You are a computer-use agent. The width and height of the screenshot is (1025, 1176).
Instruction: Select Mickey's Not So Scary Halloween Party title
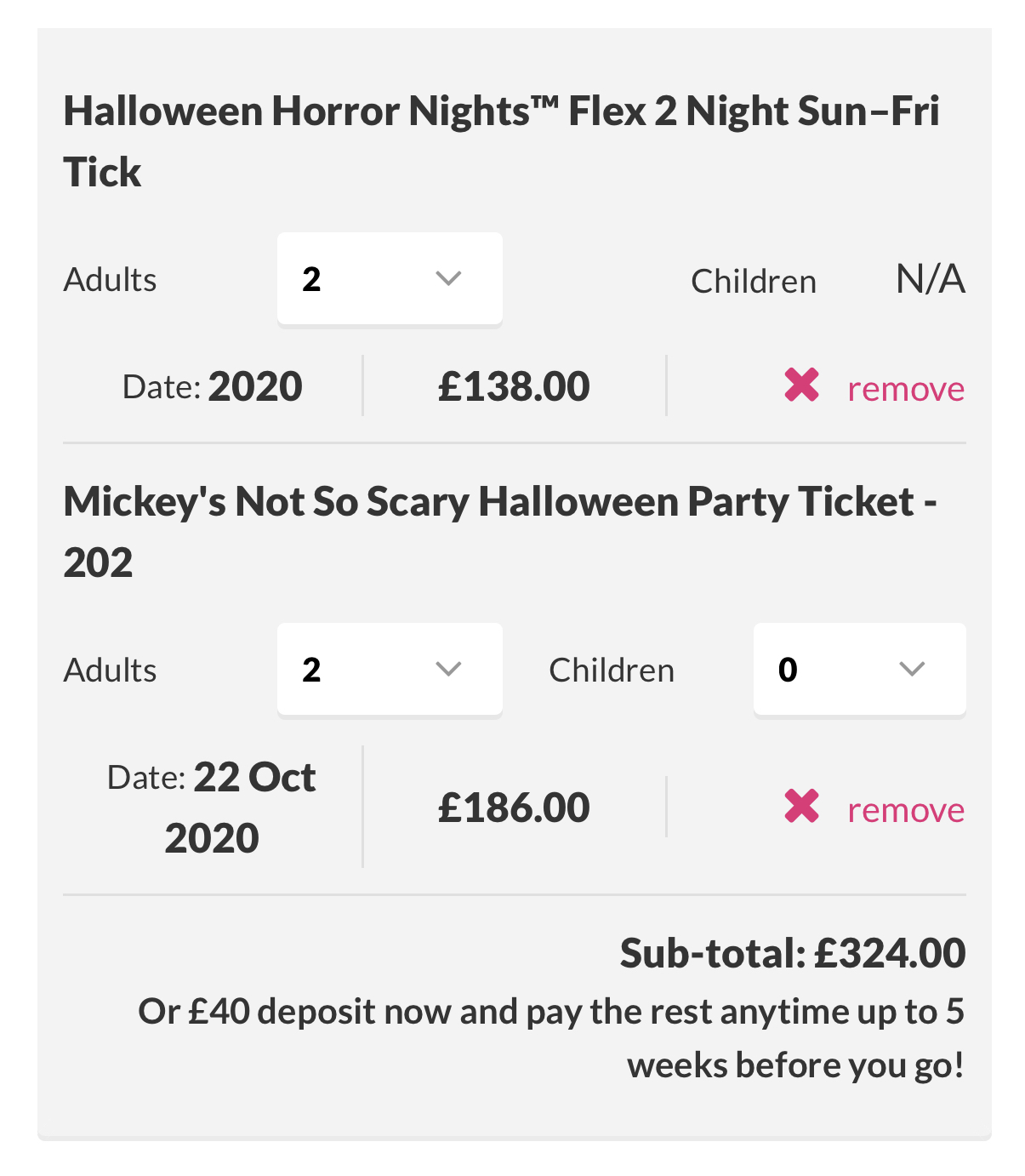pos(500,532)
